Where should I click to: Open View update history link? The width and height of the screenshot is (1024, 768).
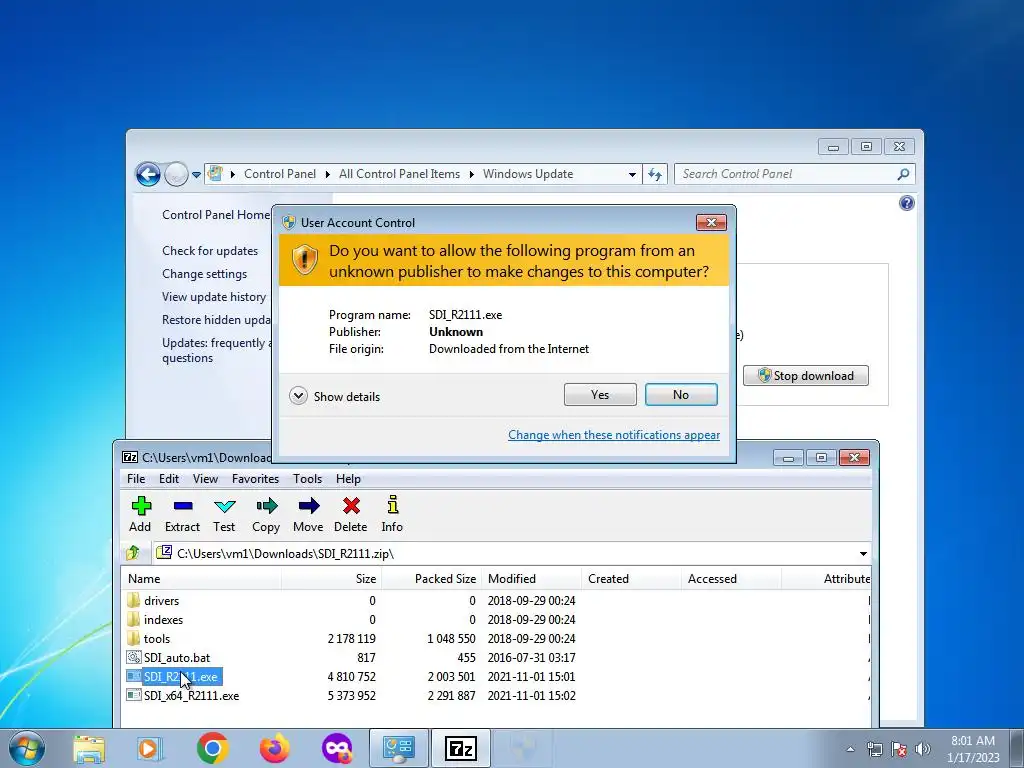coord(214,296)
